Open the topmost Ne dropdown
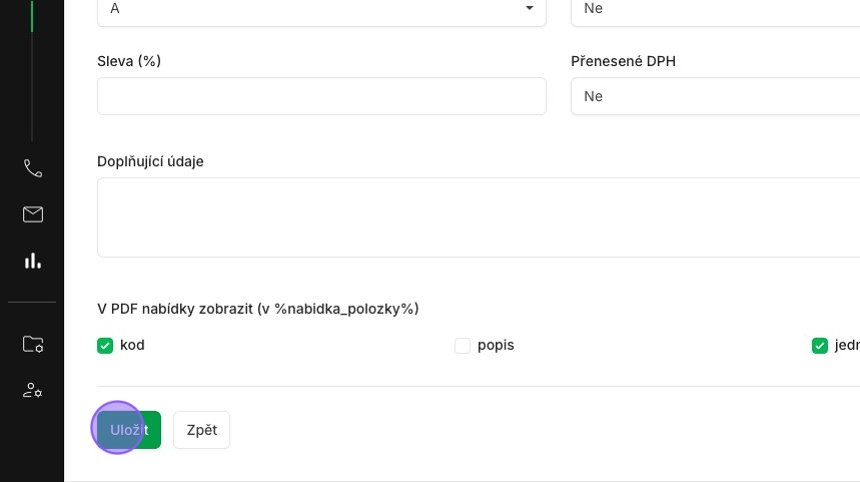Image resolution: width=860 pixels, height=482 pixels. coord(715,11)
